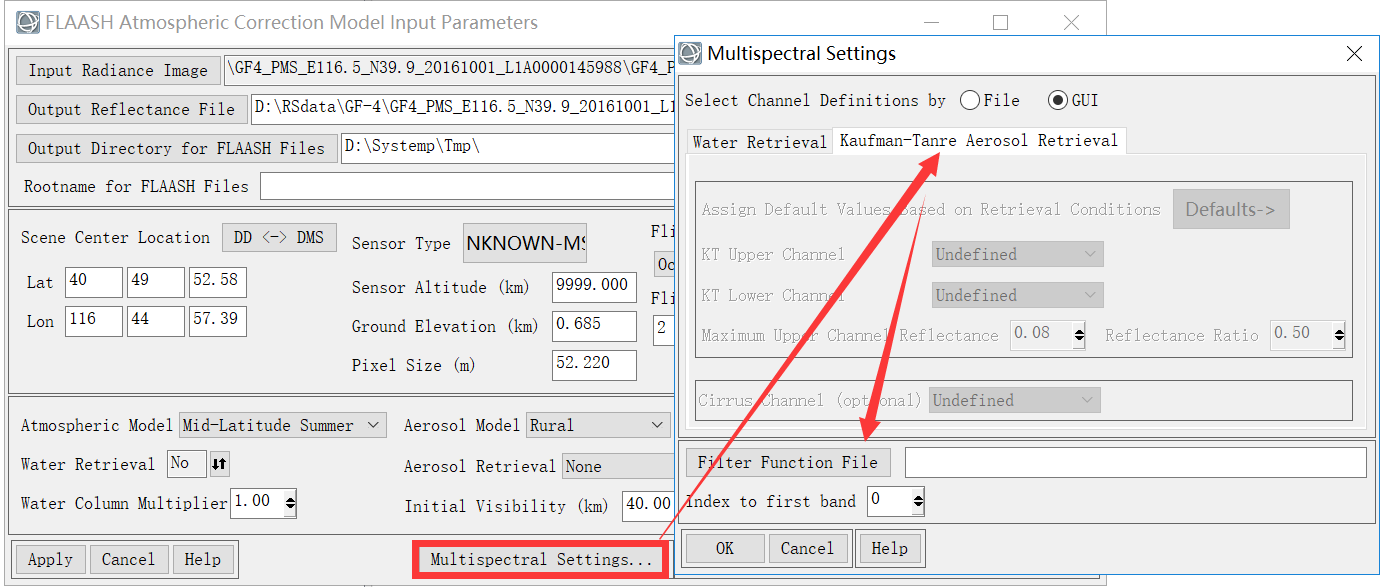This screenshot has height=587, width=1382.
Task: Close the Multispectral Settings window
Action: (x=1353, y=54)
